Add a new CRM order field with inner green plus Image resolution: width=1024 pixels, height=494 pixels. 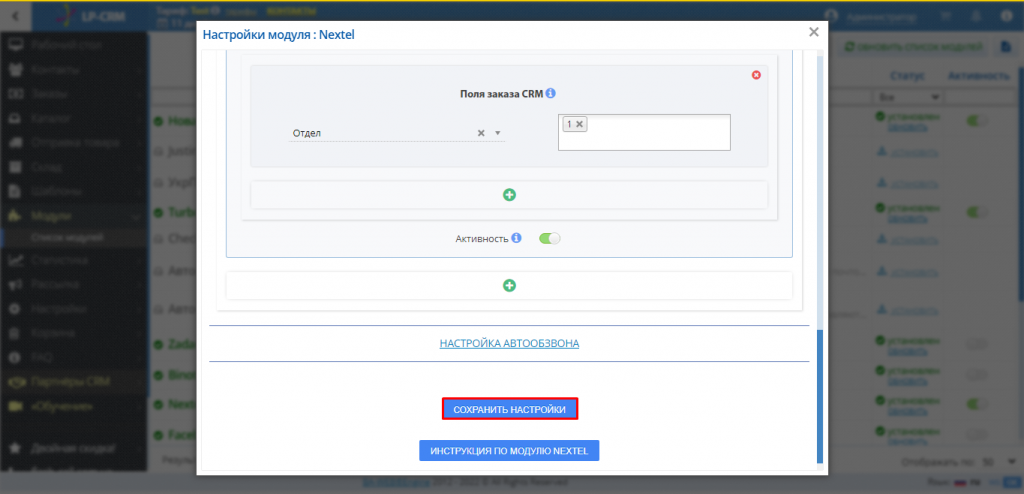(x=509, y=195)
